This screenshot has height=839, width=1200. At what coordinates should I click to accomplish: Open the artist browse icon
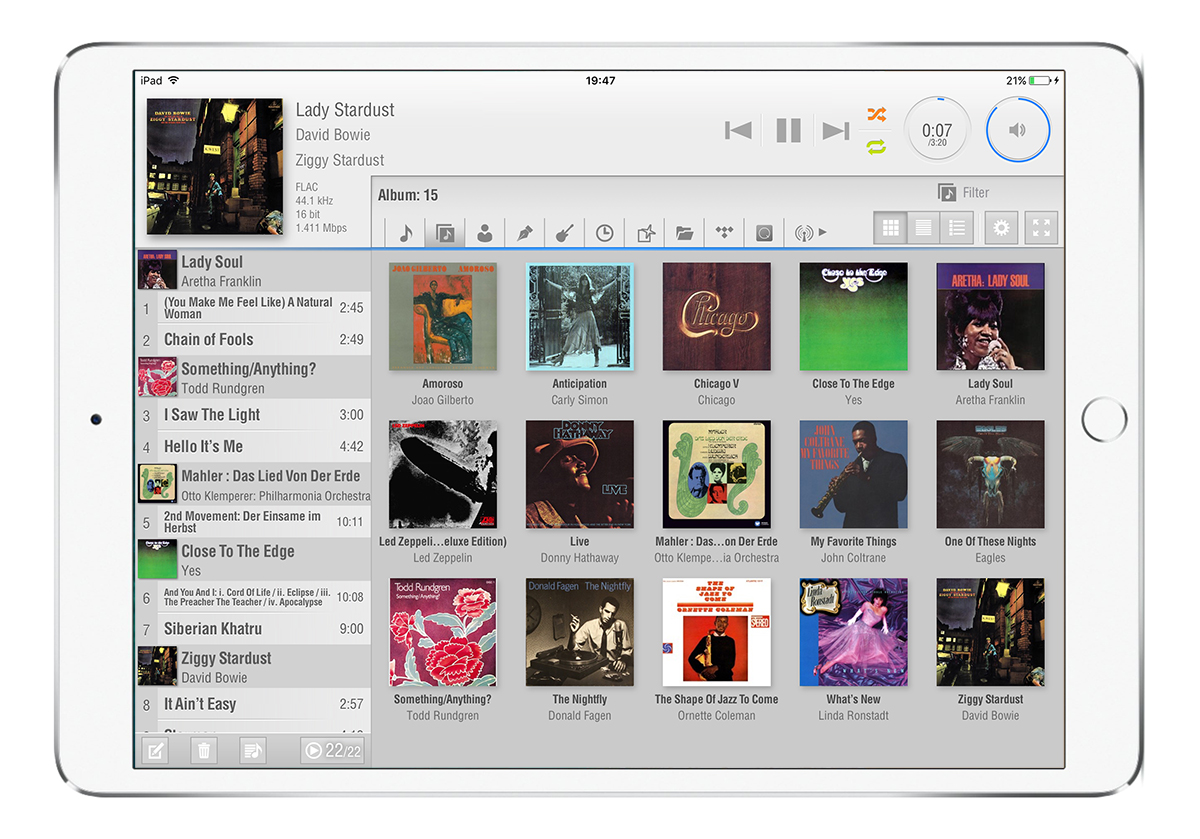coord(484,233)
